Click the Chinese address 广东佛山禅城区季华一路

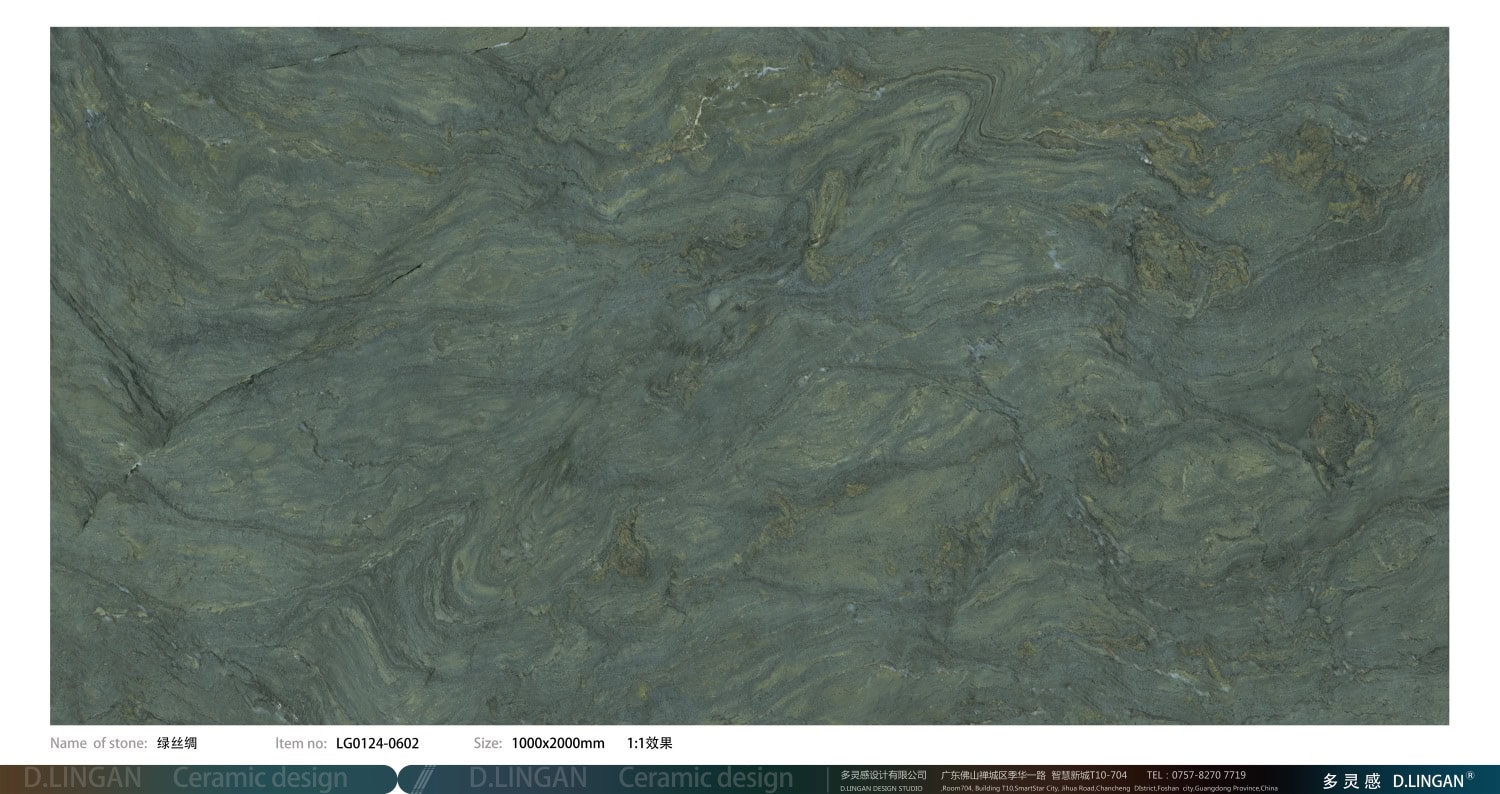click(993, 775)
